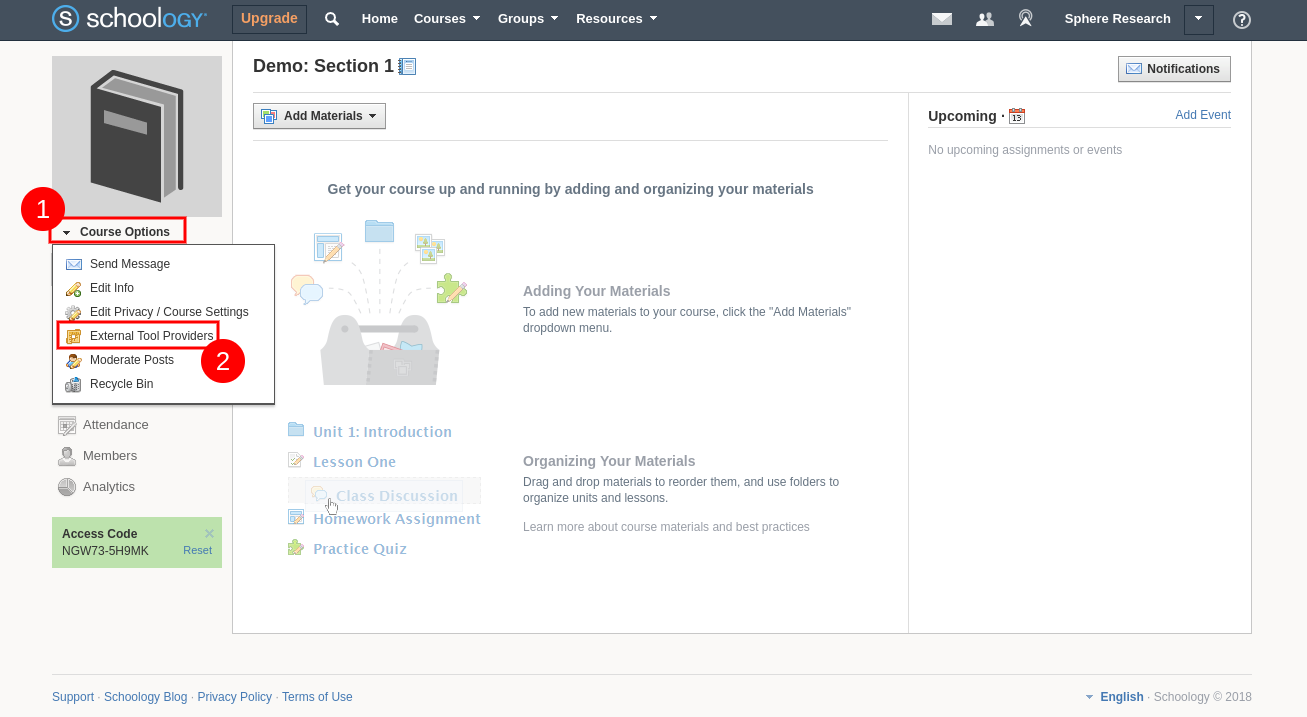
Task: Click the Practice Quiz text
Action: [360, 549]
